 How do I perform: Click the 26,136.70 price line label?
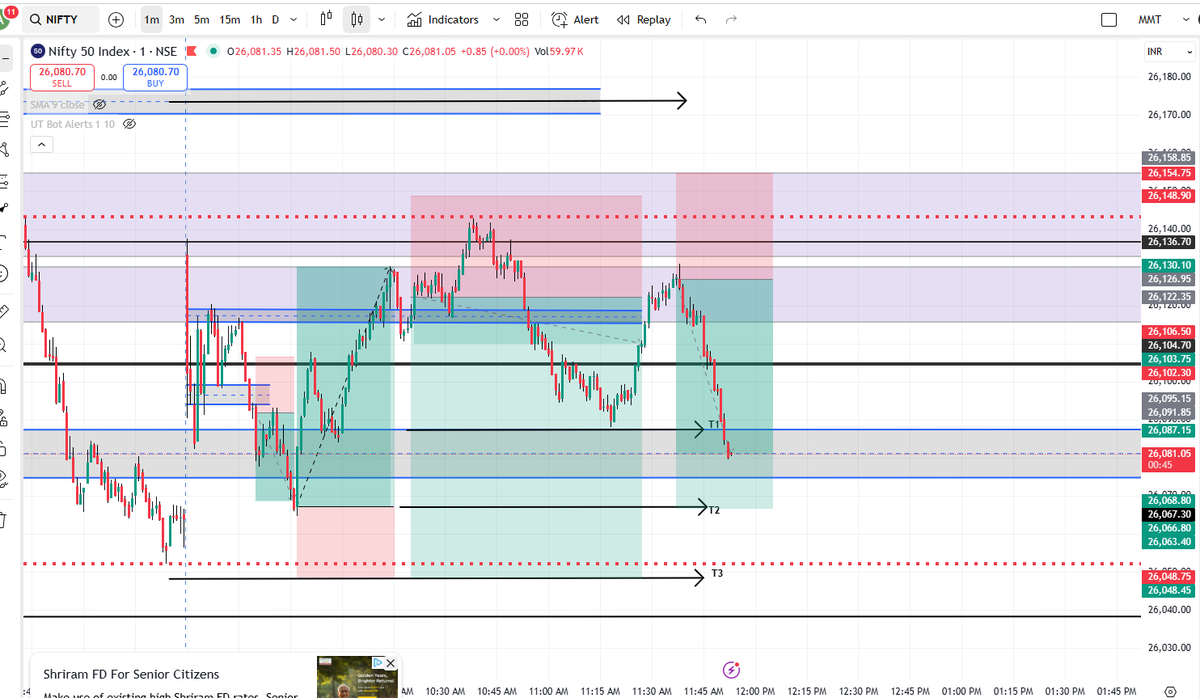tap(1169, 242)
